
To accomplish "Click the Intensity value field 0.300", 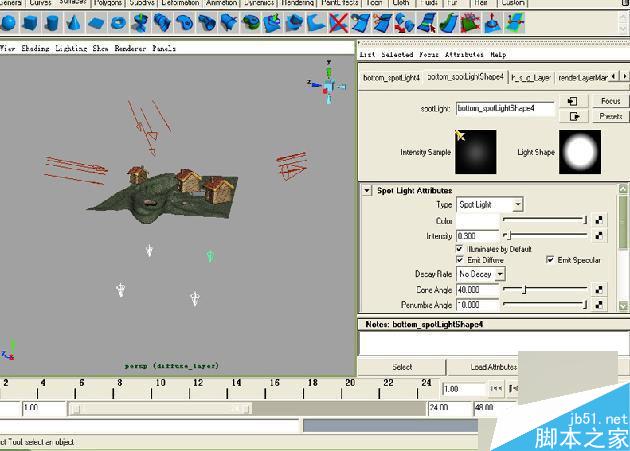I will coord(477,236).
